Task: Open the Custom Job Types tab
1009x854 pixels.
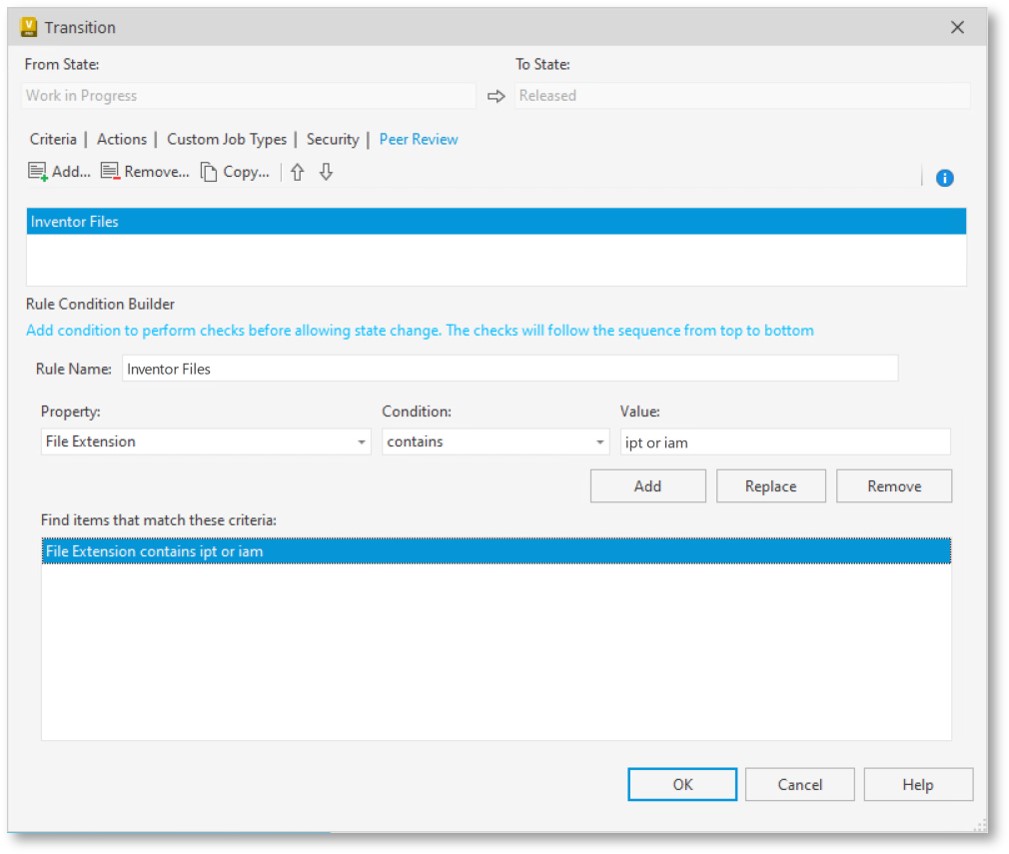Action: coord(227,139)
